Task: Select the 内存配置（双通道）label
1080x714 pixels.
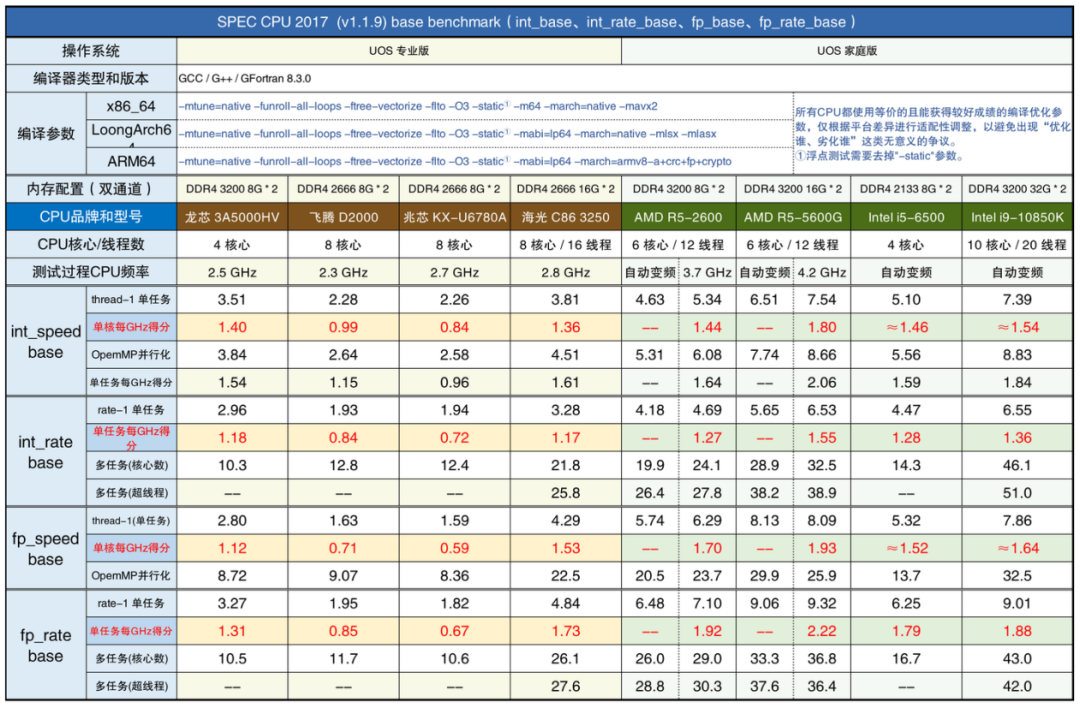Action: click(90, 189)
